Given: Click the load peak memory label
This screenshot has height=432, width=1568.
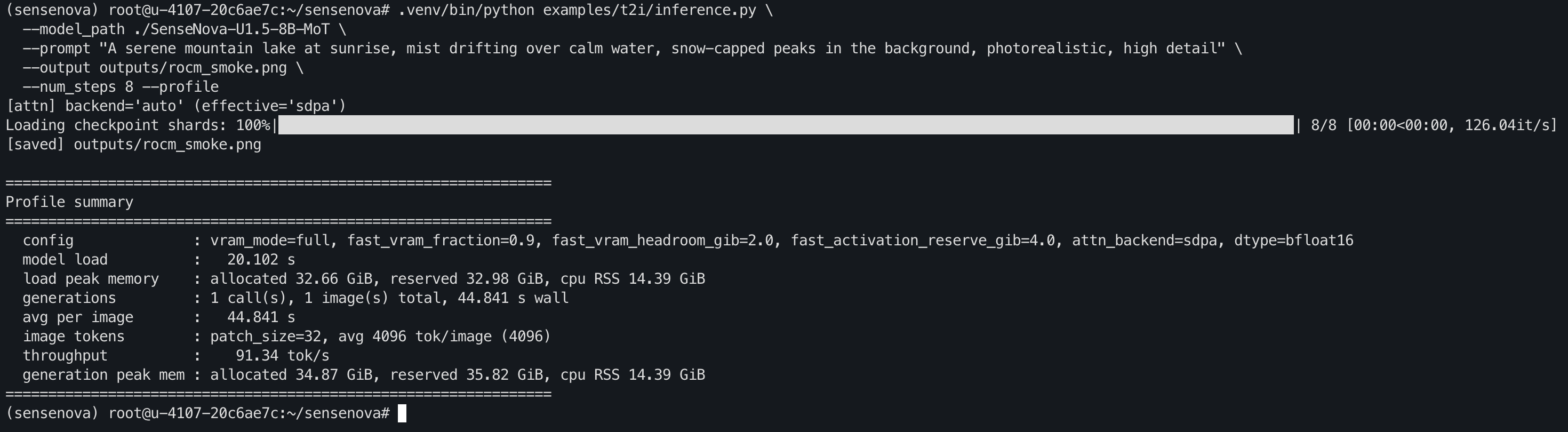Looking at the screenshot, I should click(91, 279).
